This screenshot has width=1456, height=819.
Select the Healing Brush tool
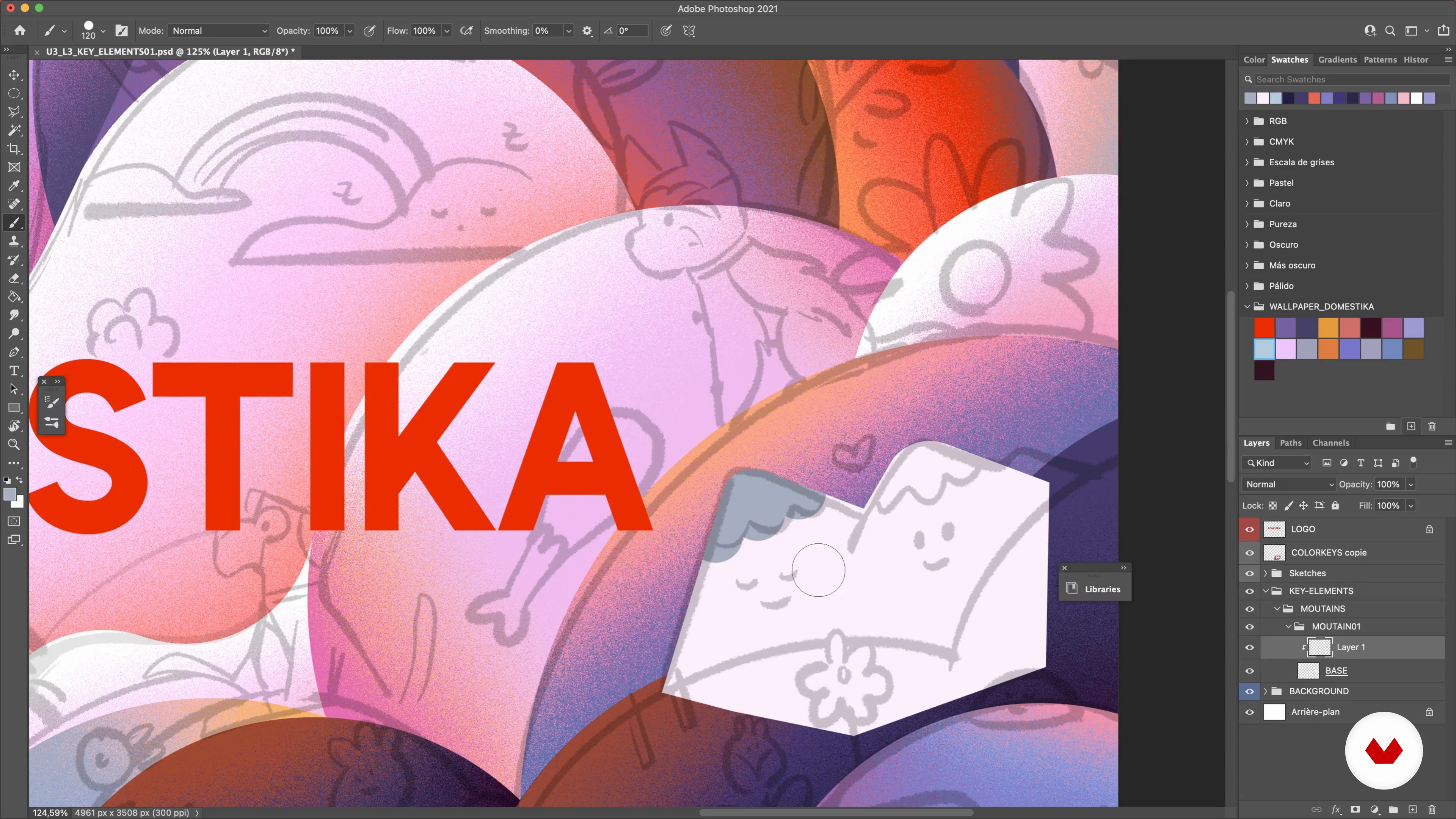[x=14, y=204]
